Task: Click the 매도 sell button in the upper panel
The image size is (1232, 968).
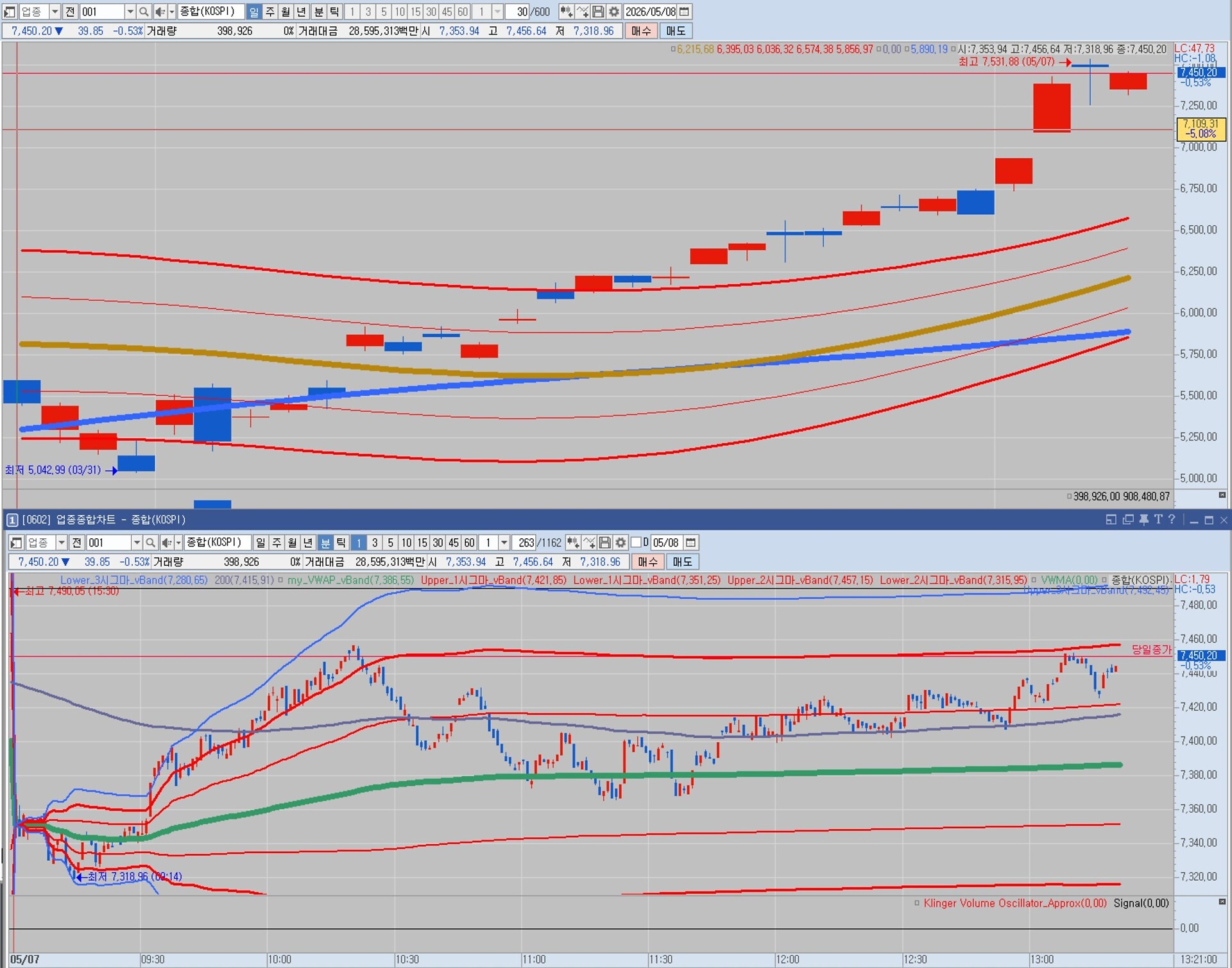Action: [x=676, y=31]
